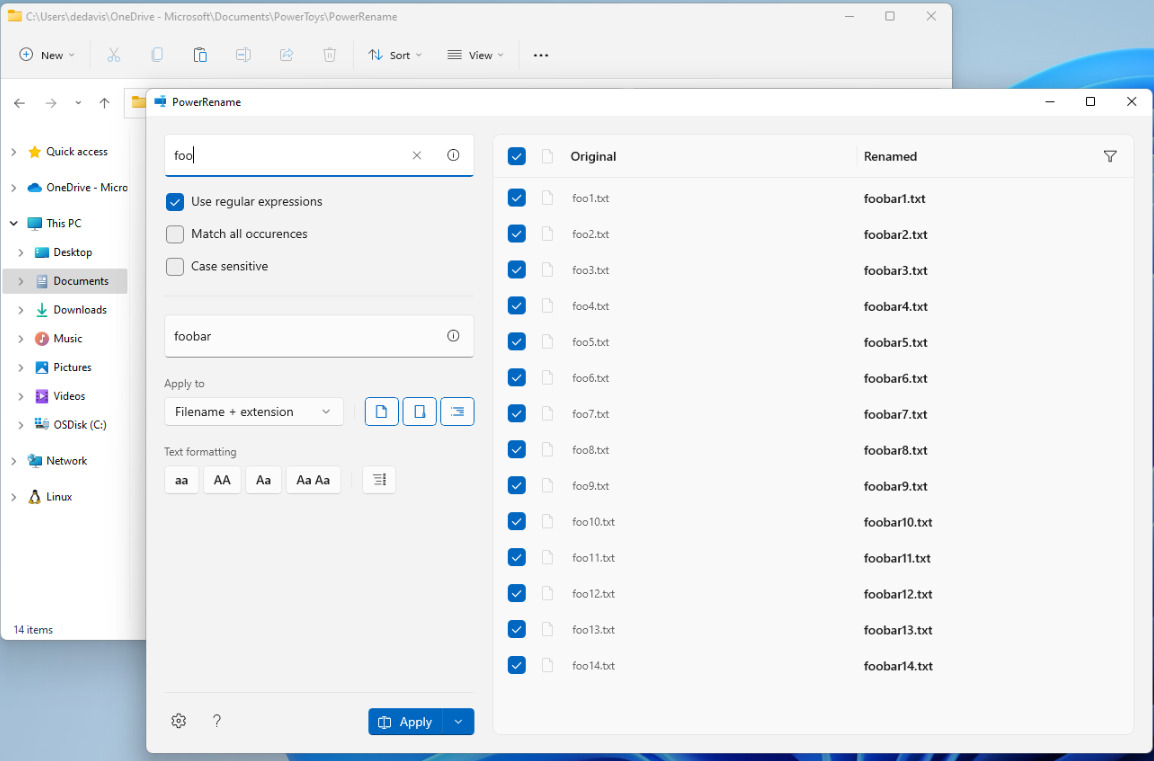Open PowerRename settings gear icon
The image size is (1154, 761).
coord(179,721)
